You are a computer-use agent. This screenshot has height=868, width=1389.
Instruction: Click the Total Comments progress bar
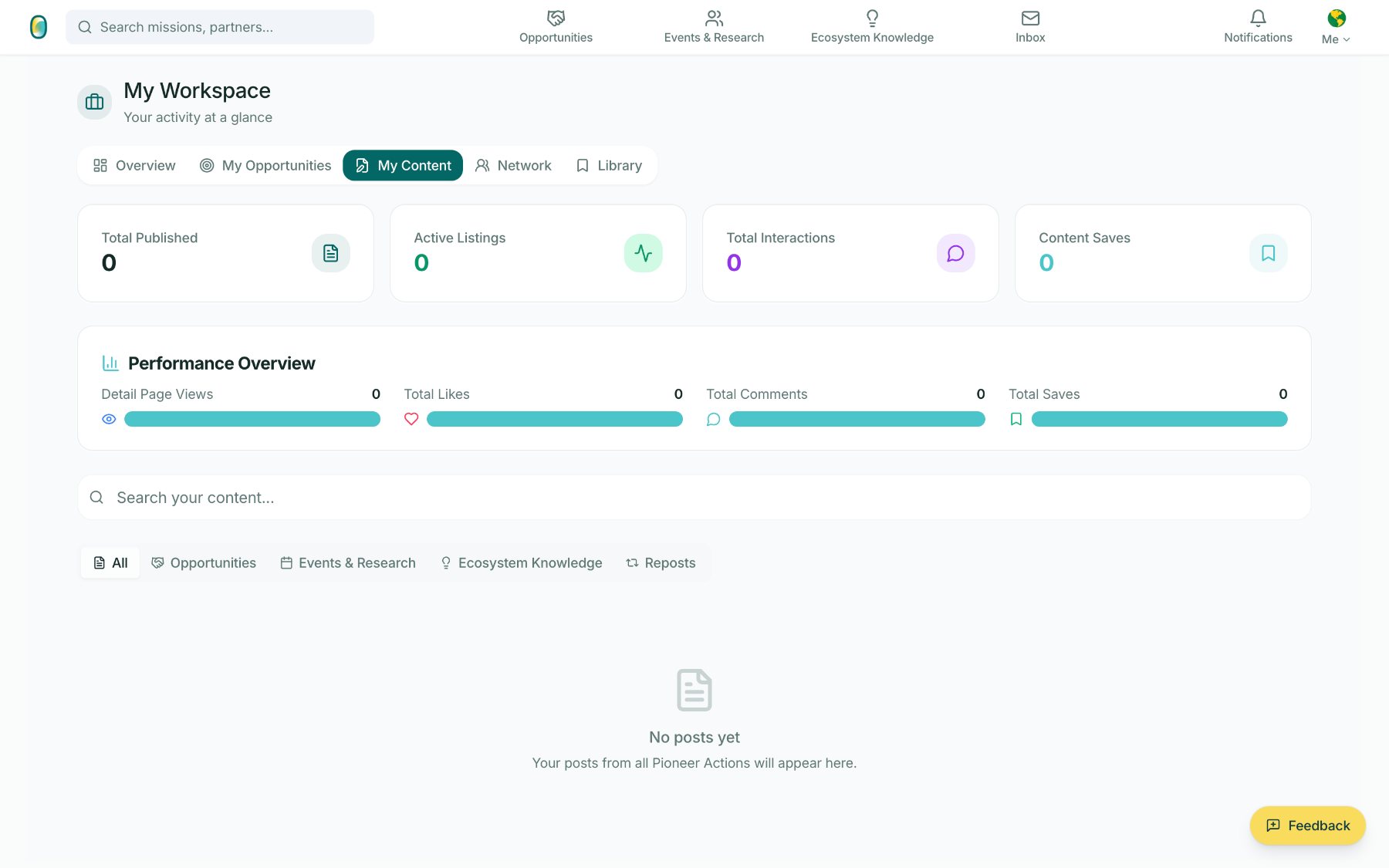[857, 419]
